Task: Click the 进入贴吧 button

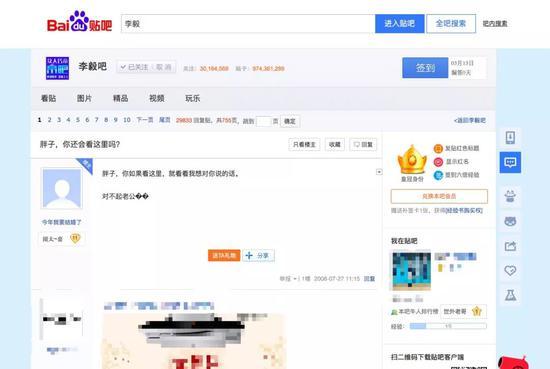Action: point(400,24)
